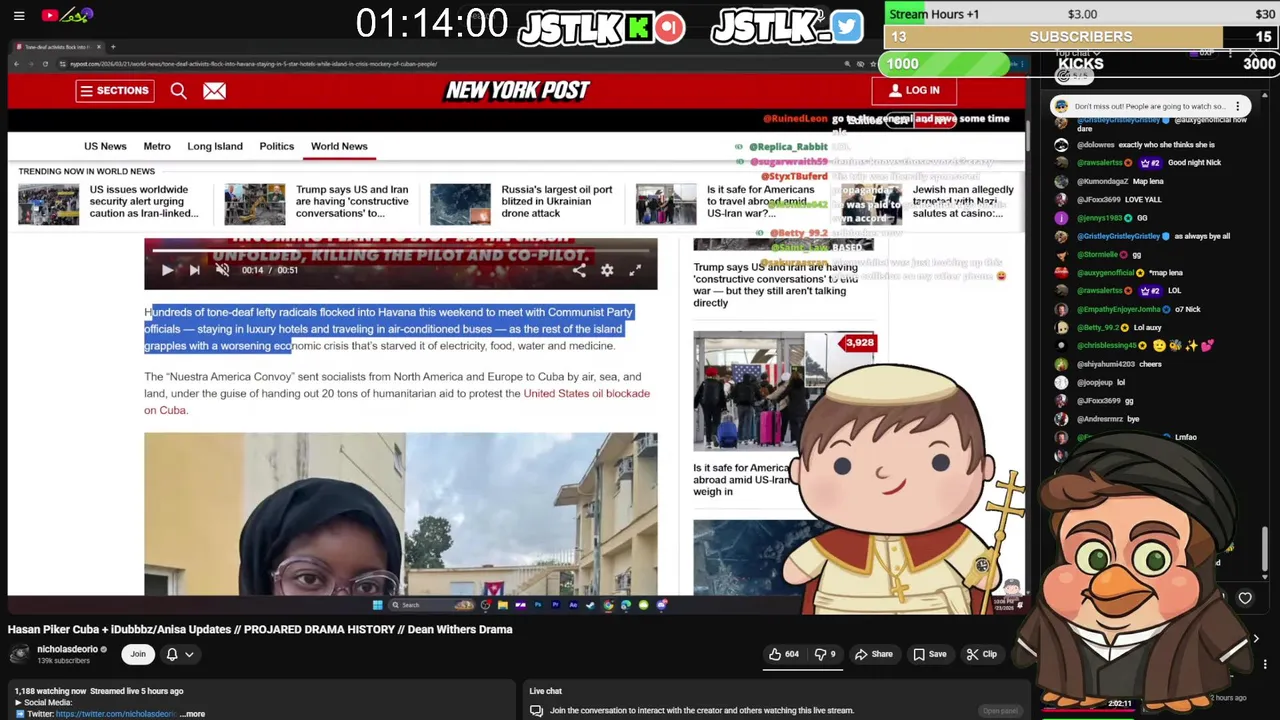This screenshot has width=1280, height=720.
Task: Seek on the embedded video progress bar
Action: 400,251
